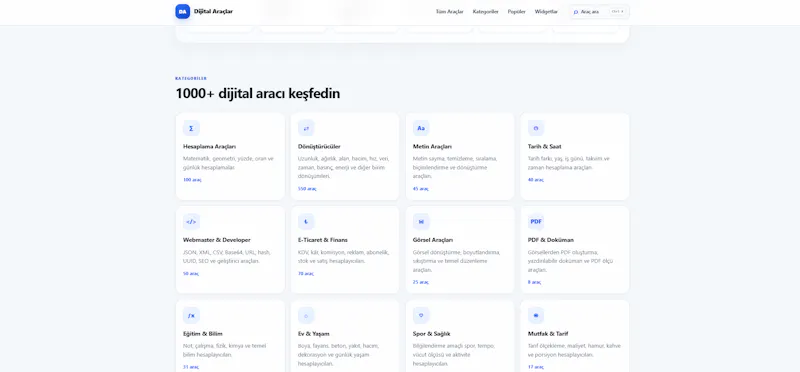Click the 70 araç count label
This screenshot has height=372, width=800.
306,274
